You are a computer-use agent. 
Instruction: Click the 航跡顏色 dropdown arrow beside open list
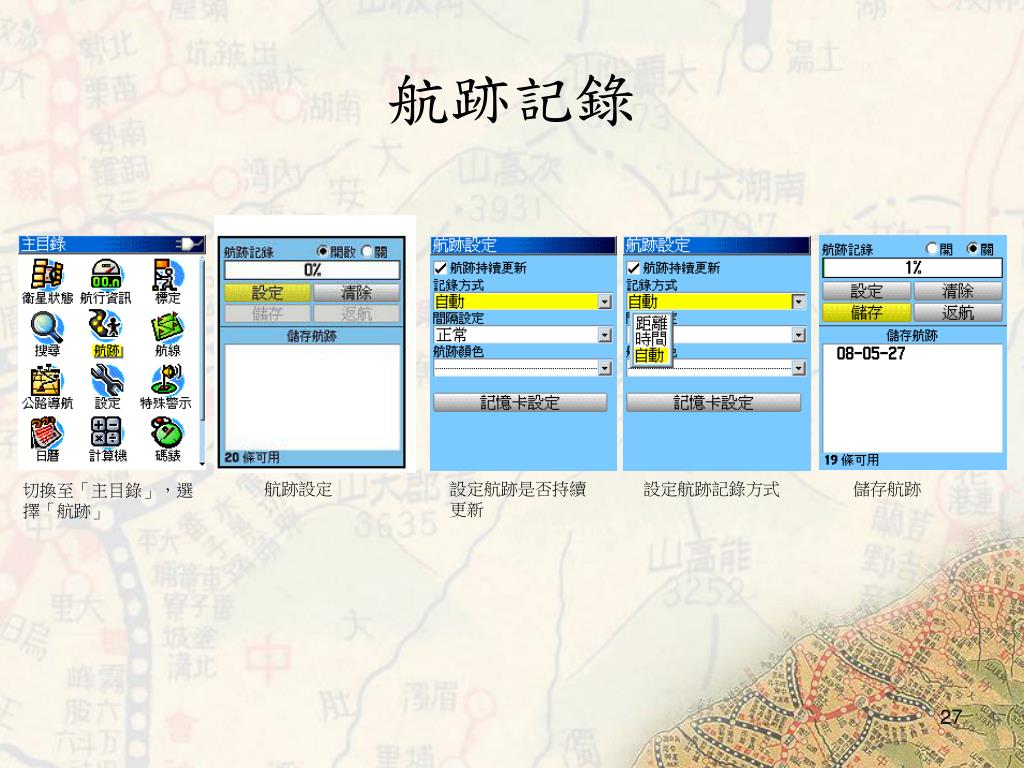[x=799, y=368]
